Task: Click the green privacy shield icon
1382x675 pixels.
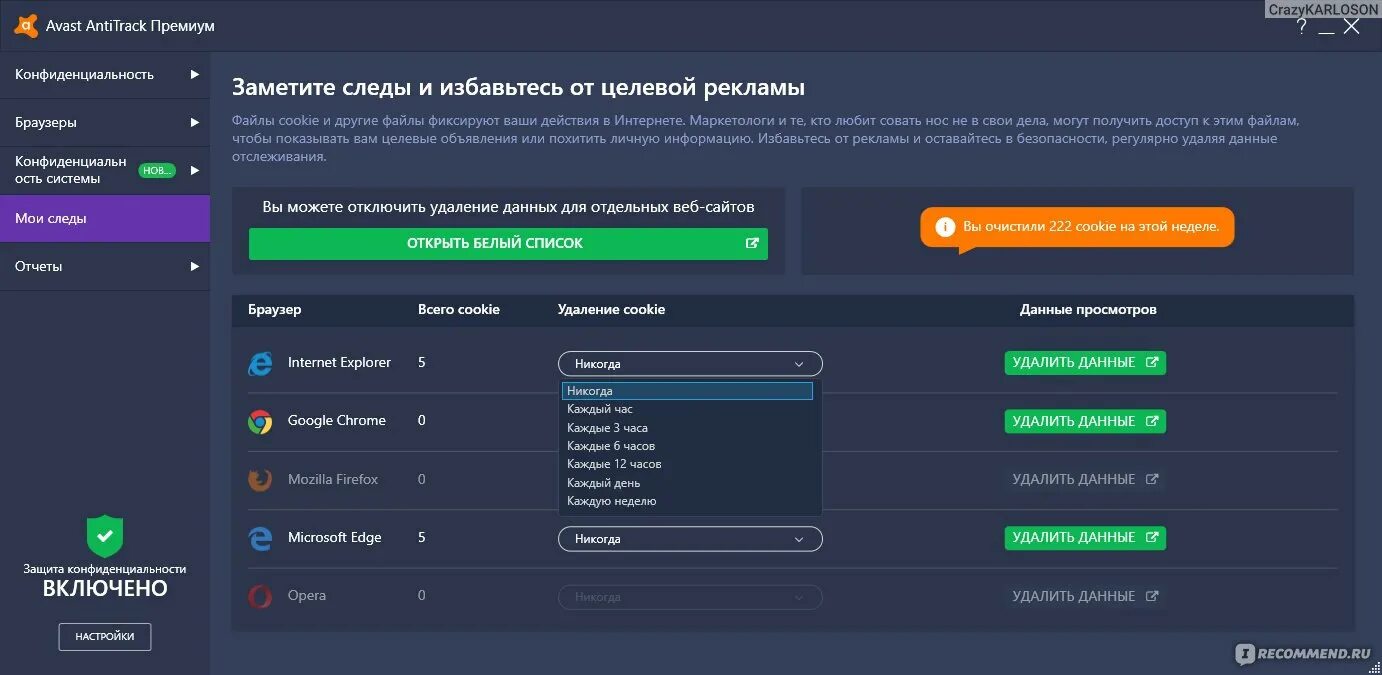Action: point(105,536)
